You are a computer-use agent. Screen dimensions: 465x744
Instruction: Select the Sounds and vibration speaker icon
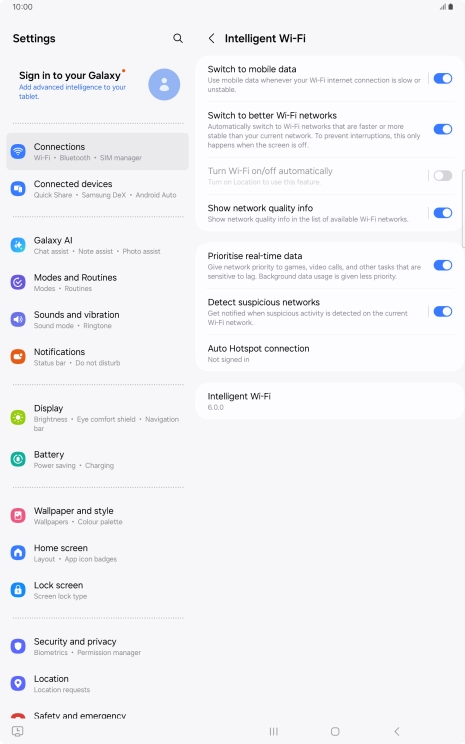coord(18,319)
